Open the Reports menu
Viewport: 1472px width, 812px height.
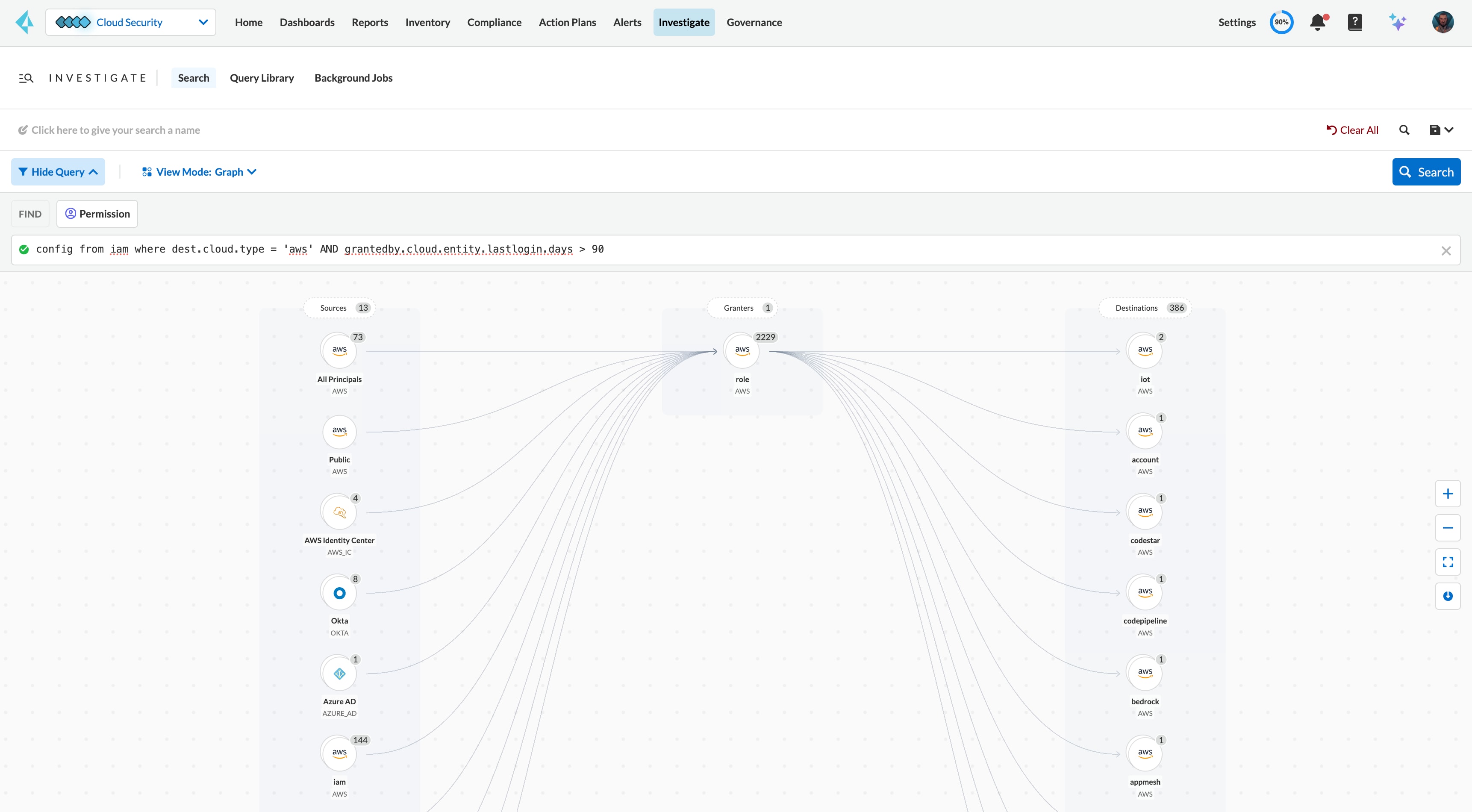point(370,22)
